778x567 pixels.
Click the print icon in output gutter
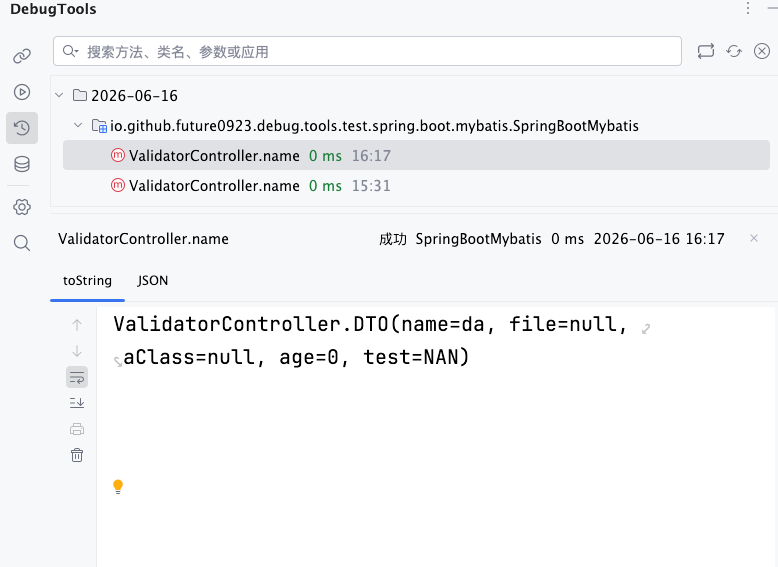pyautogui.click(x=77, y=429)
